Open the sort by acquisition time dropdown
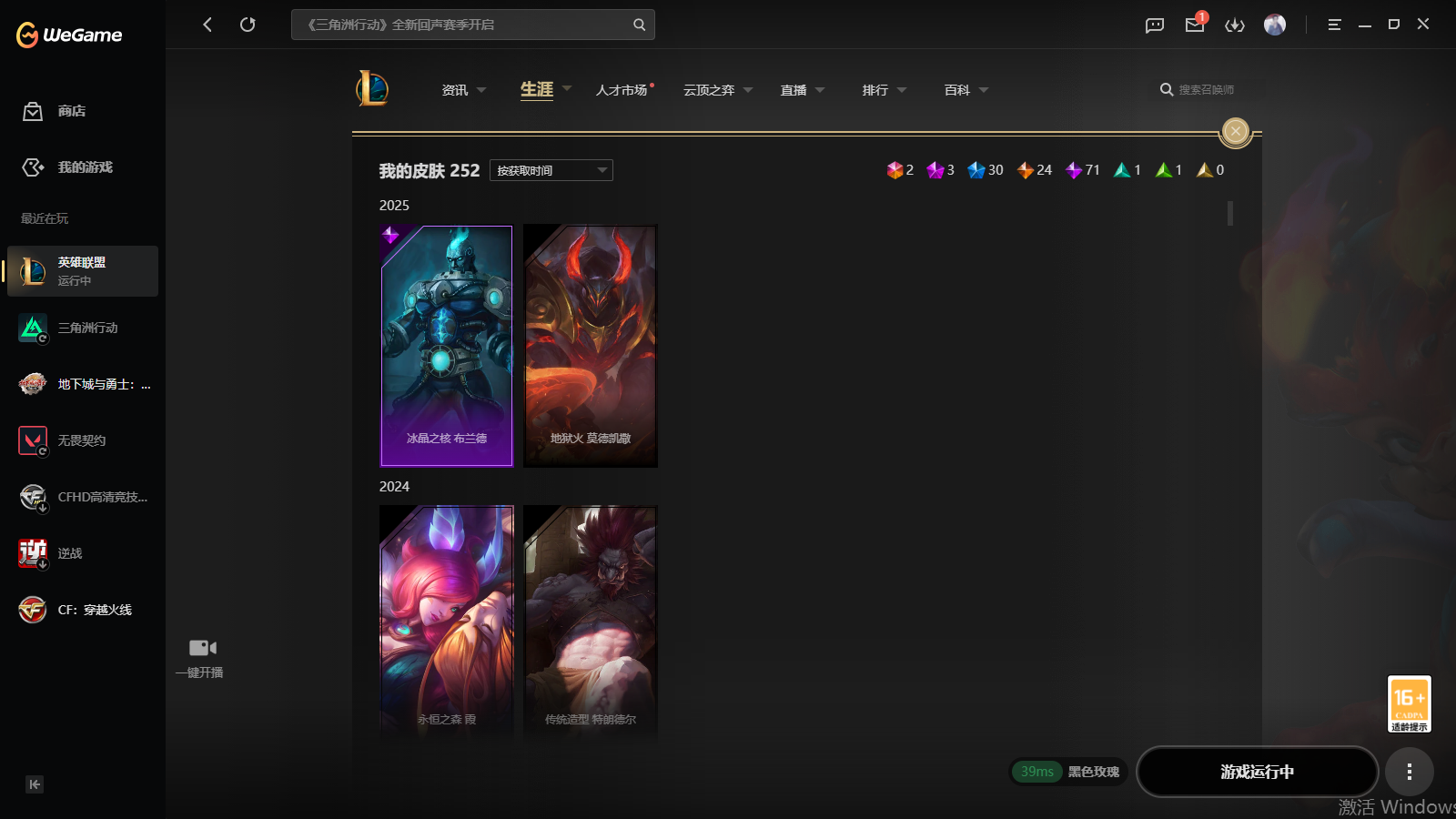The height and width of the screenshot is (819, 1456). [x=551, y=170]
